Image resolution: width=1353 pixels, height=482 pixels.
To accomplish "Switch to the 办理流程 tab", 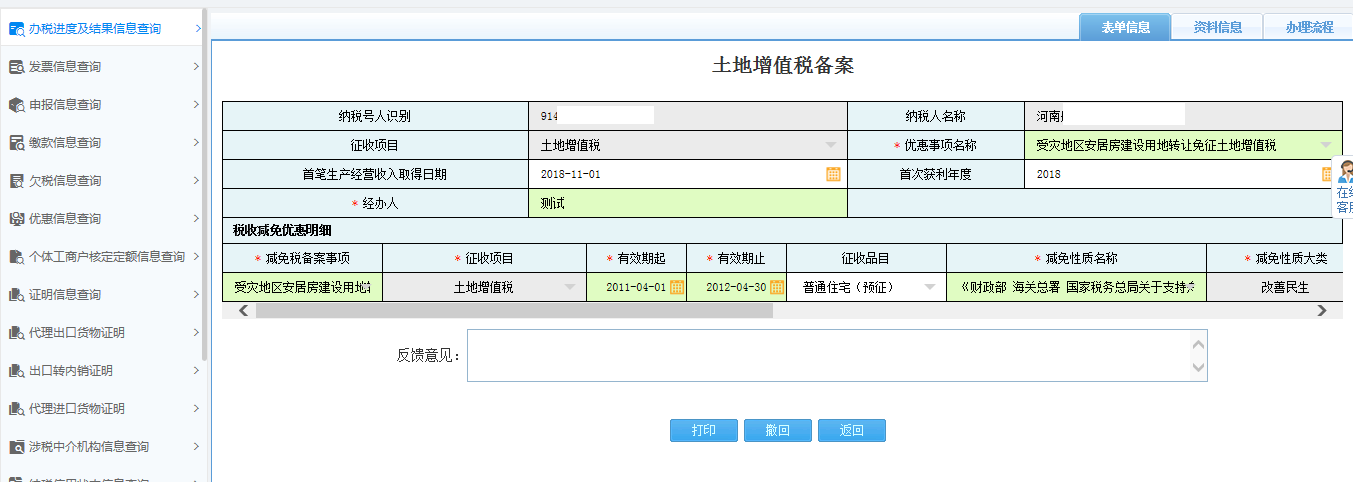I will point(1309,28).
